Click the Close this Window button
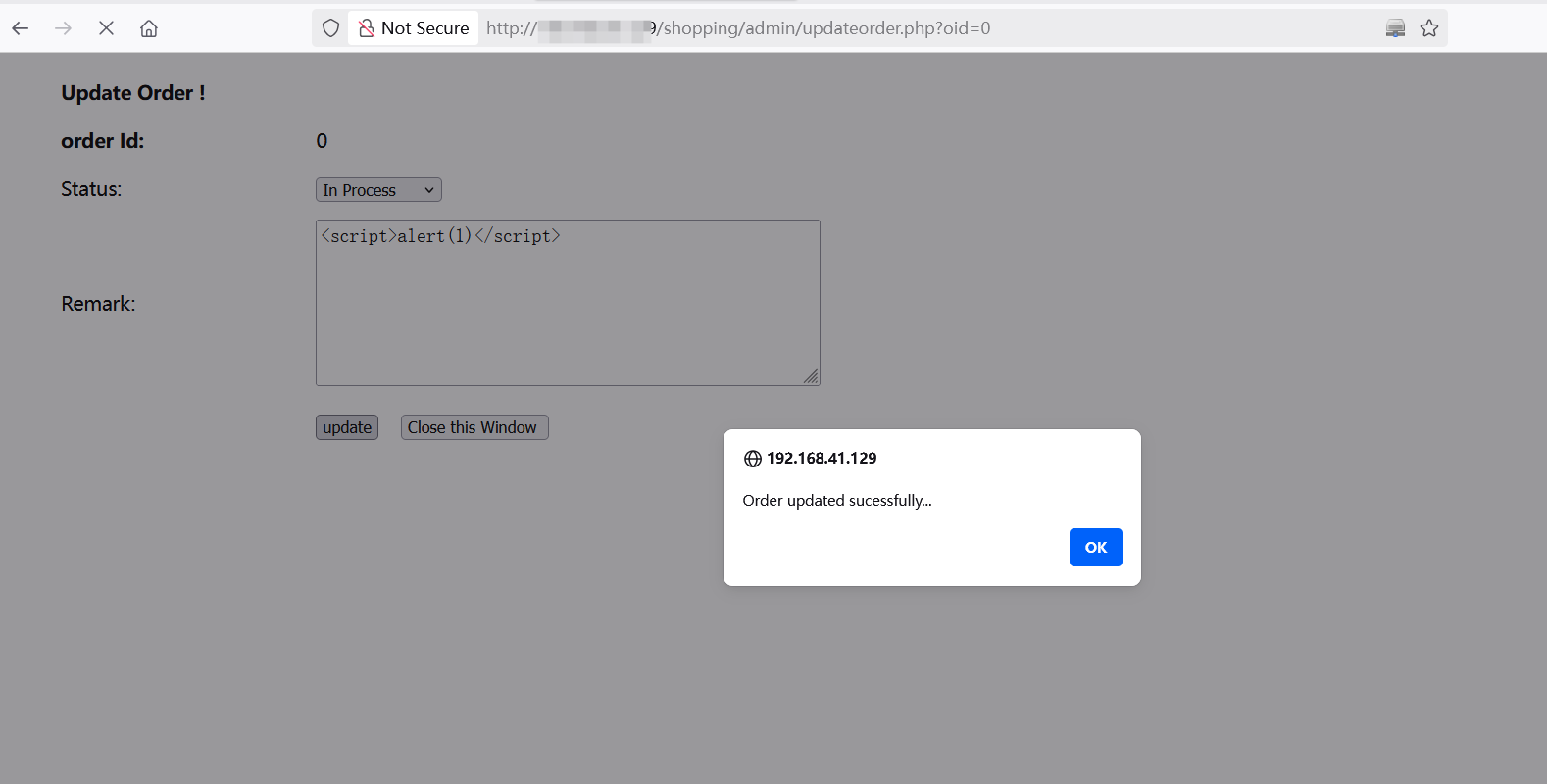 click(x=474, y=427)
